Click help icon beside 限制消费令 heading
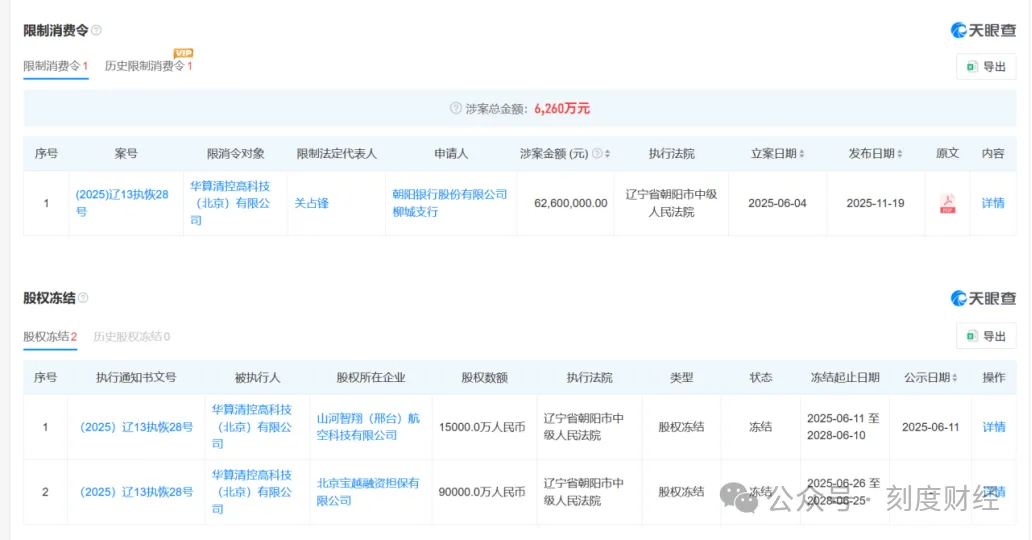Image resolution: width=1032 pixels, height=540 pixels. click(96, 30)
